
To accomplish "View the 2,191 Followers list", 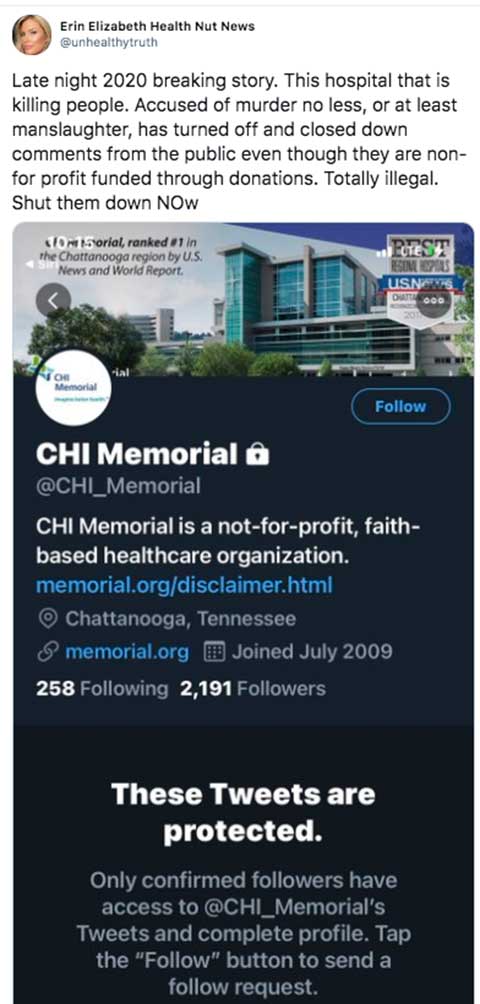I will [x=253, y=689].
